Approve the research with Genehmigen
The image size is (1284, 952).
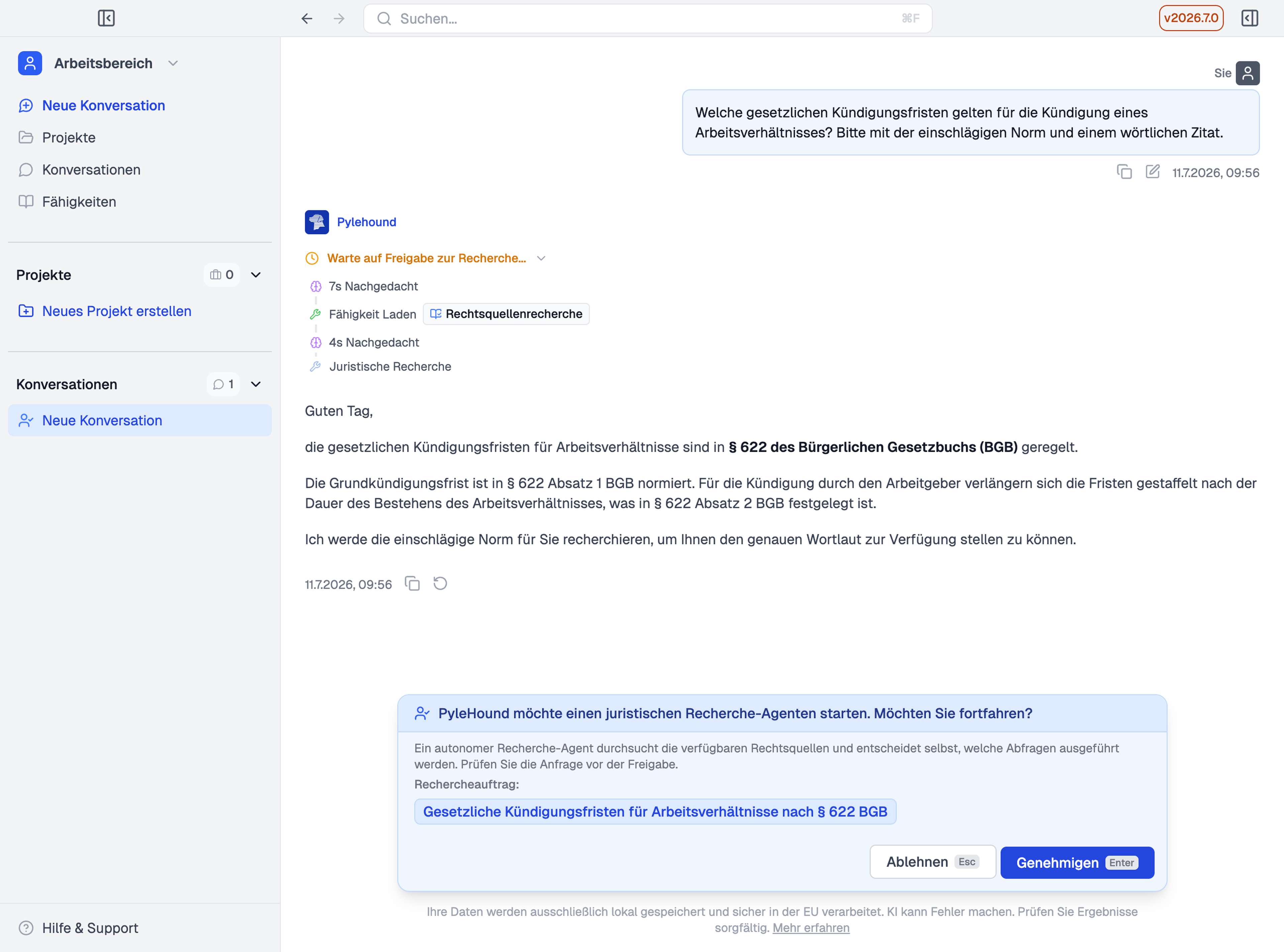tap(1077, 863)
